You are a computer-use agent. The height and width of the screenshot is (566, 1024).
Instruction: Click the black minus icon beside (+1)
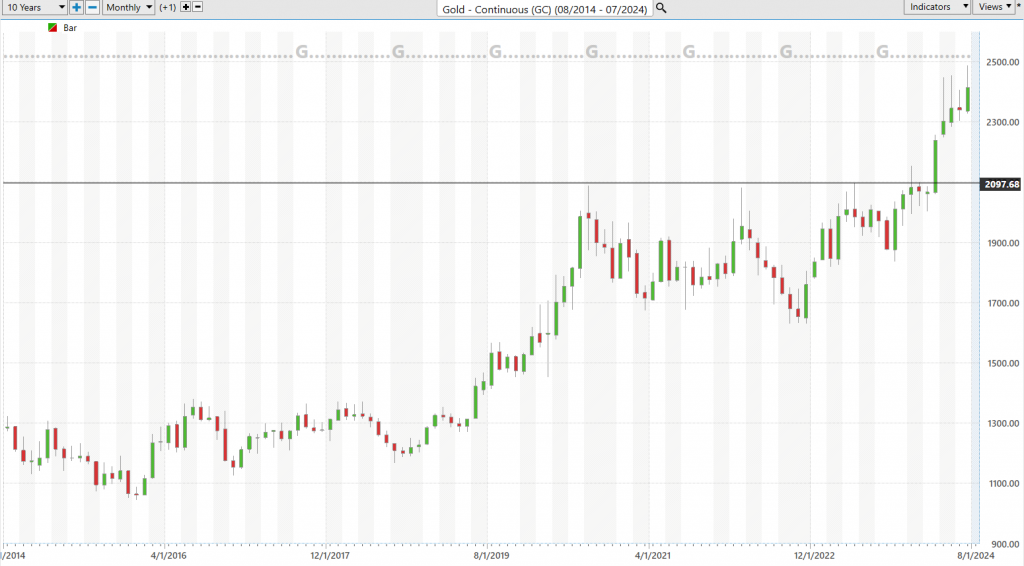[x=198, y=7]
